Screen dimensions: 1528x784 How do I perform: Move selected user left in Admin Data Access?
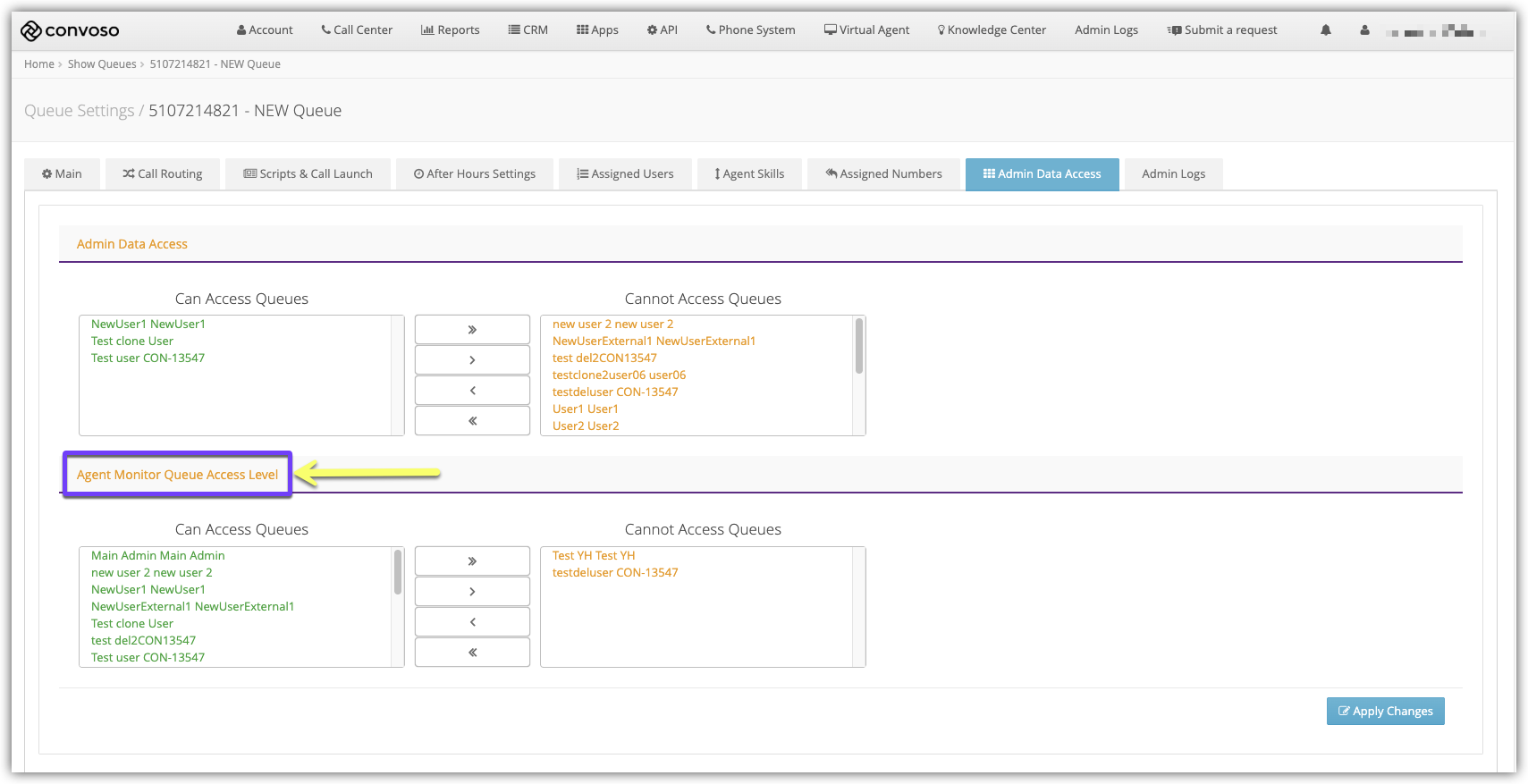coord(472,391)
